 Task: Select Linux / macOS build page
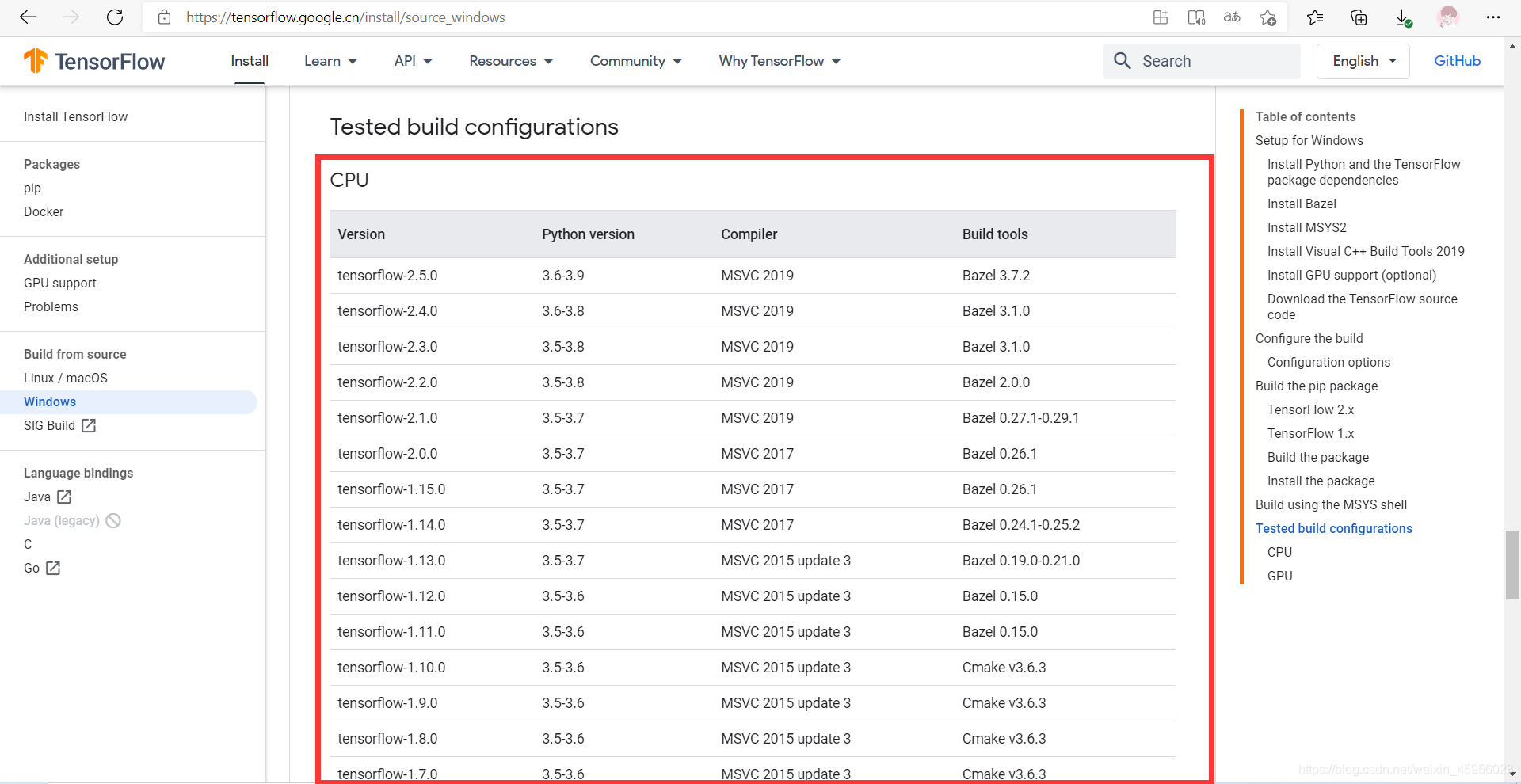coord(66,379)
